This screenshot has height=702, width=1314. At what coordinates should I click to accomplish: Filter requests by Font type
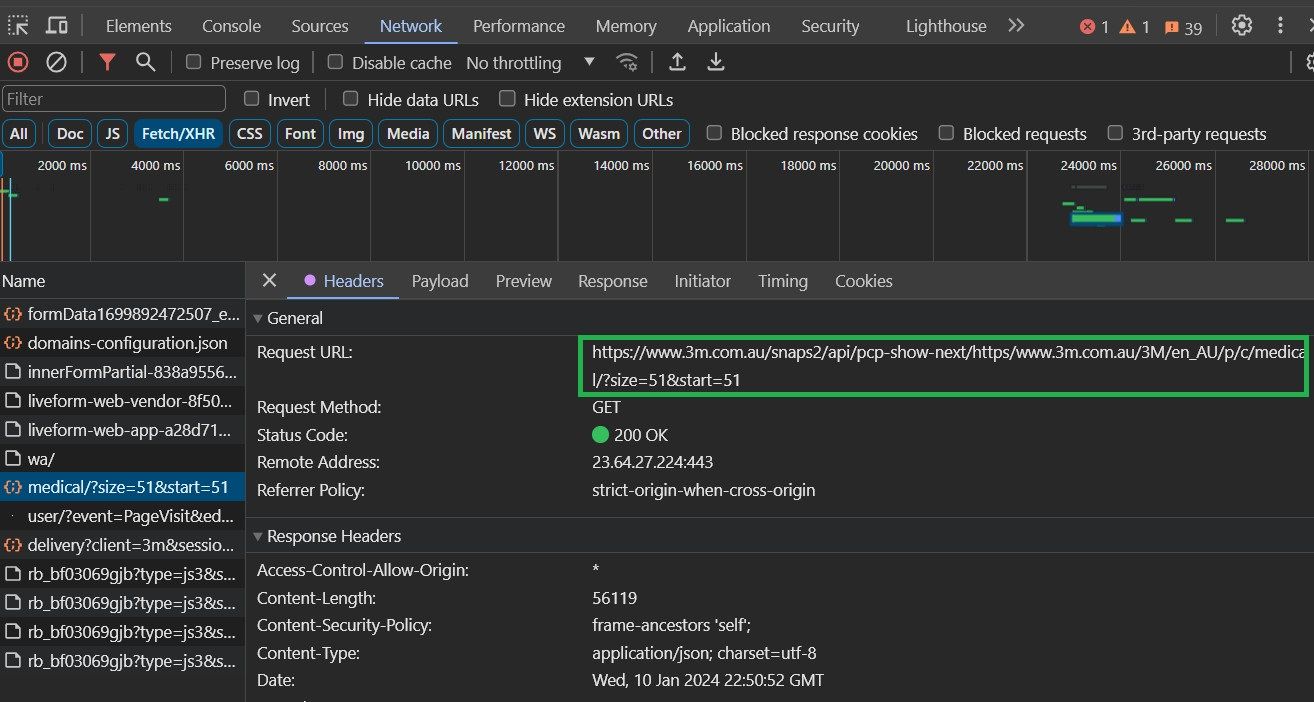(x=300, y=133)
